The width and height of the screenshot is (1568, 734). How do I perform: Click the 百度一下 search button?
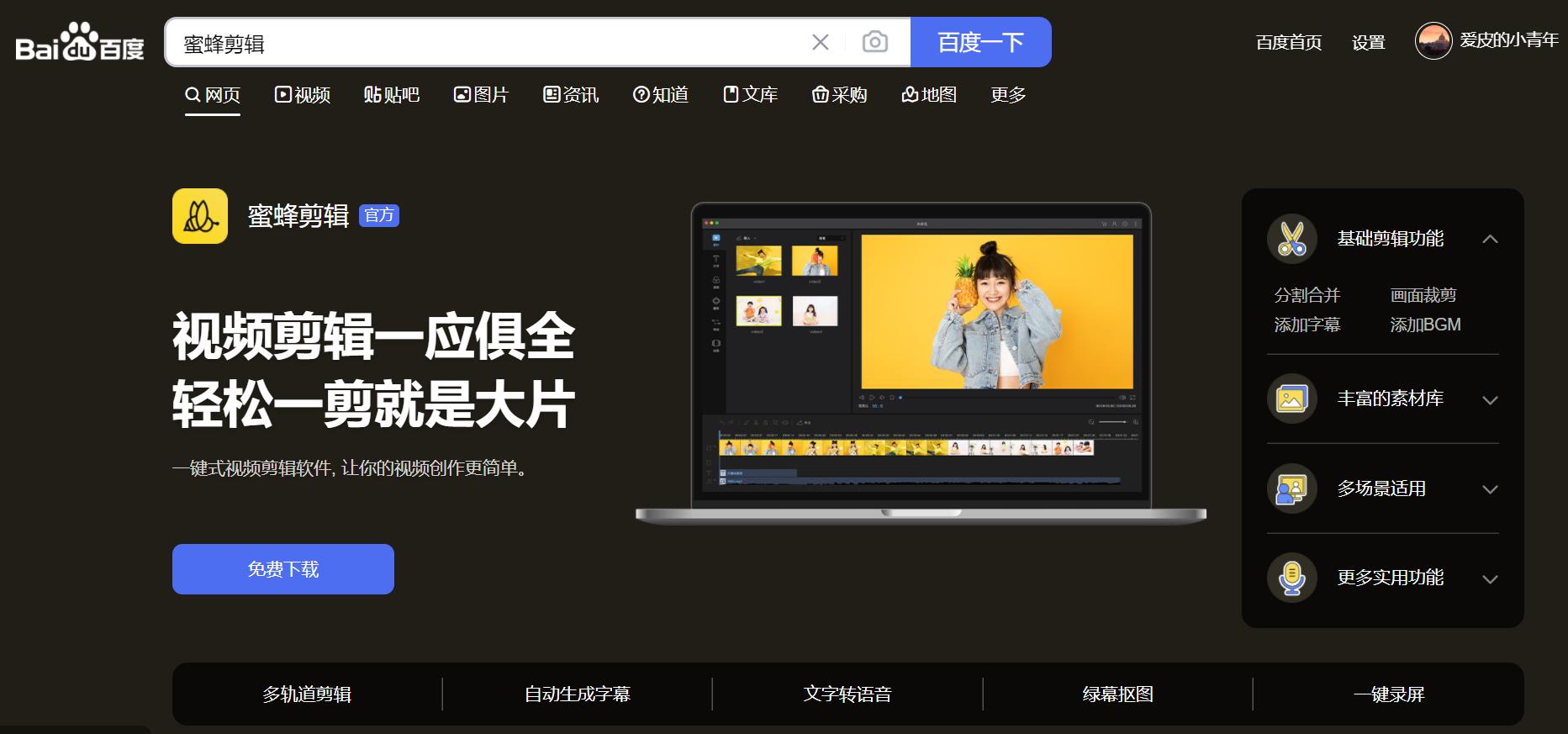click(x=981, y=42)
